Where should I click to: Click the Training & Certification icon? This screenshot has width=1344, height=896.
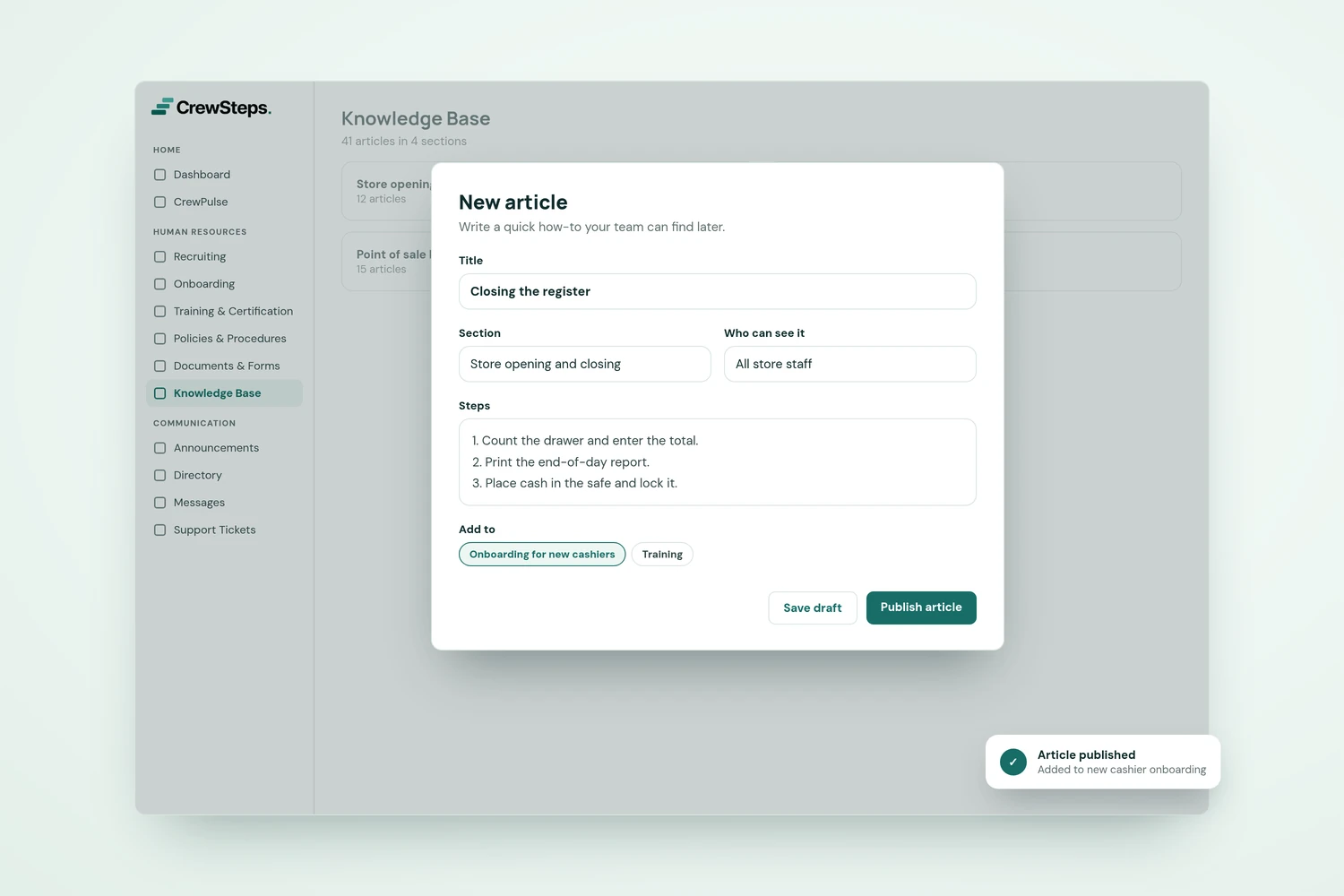pyautogui.click(x=159, y=312)
